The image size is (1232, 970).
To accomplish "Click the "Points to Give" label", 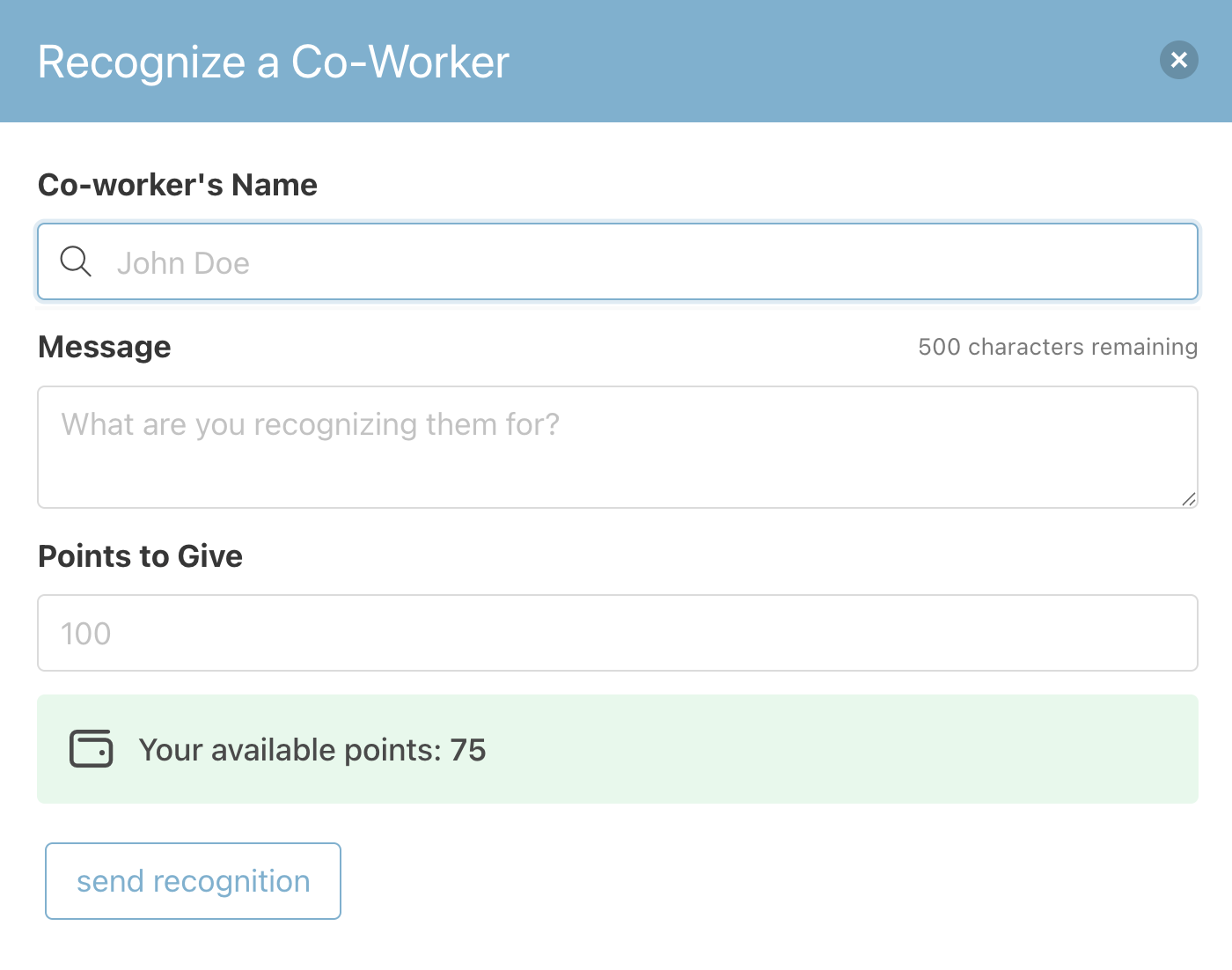I will tap(141, 556).
